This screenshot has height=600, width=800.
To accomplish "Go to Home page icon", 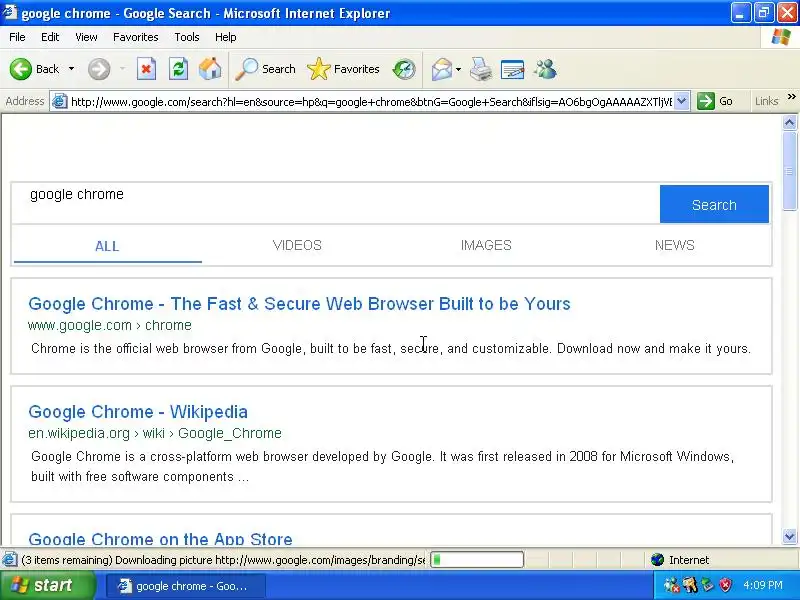I will pos(210,69).
